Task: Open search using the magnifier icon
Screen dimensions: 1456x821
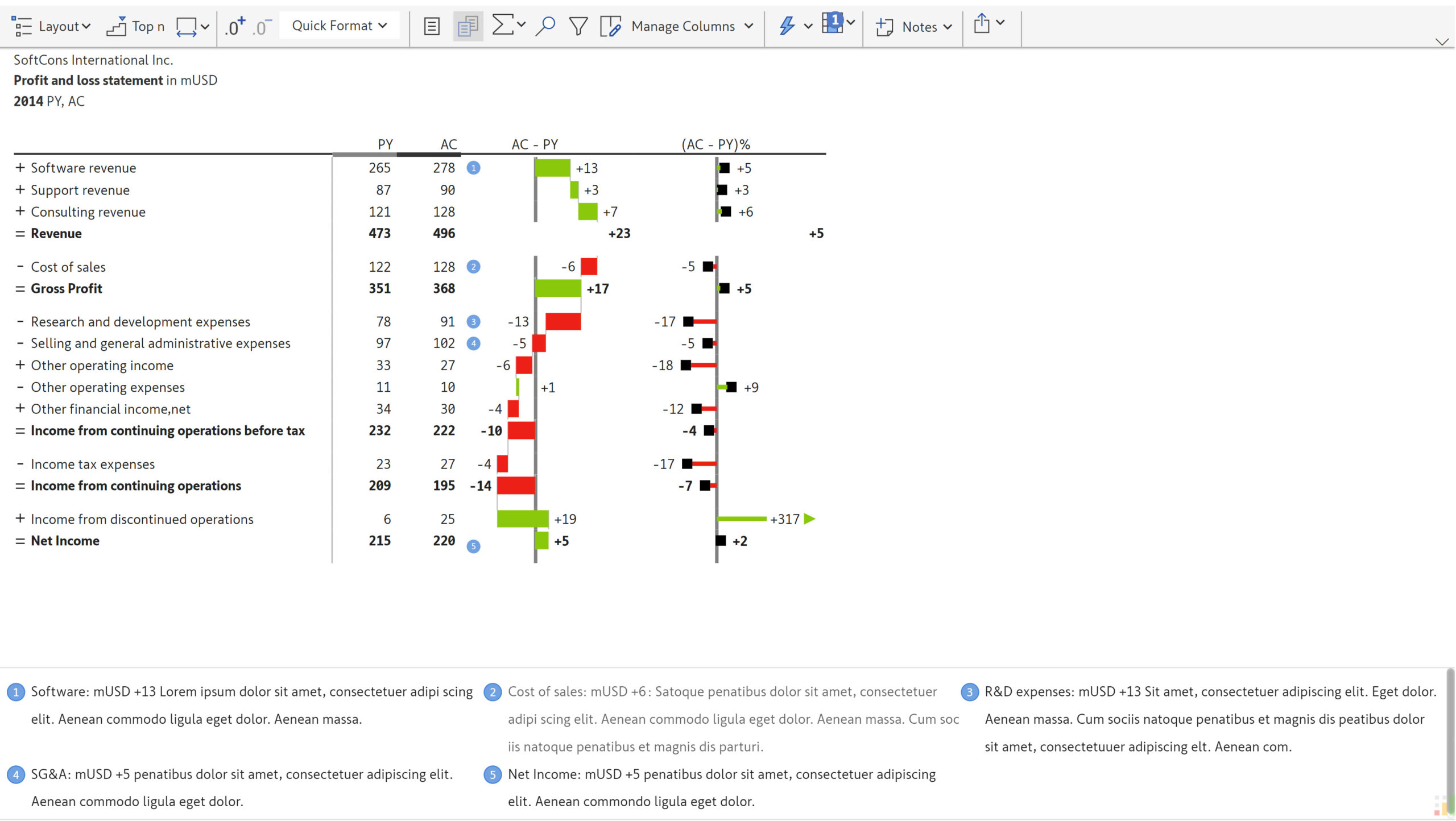Action: [x=545, y=26]
